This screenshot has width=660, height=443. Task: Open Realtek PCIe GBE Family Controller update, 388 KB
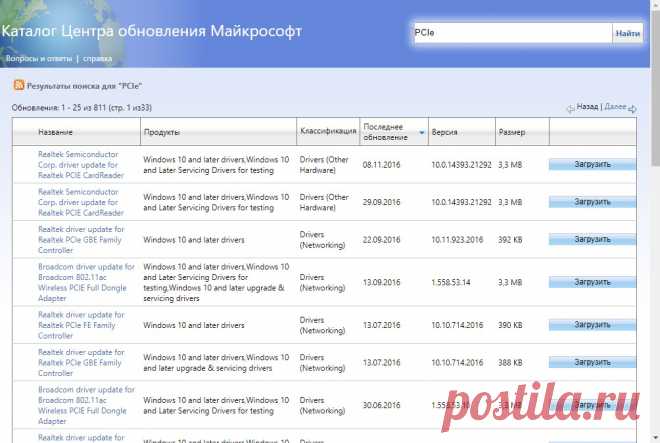[81, 363]
